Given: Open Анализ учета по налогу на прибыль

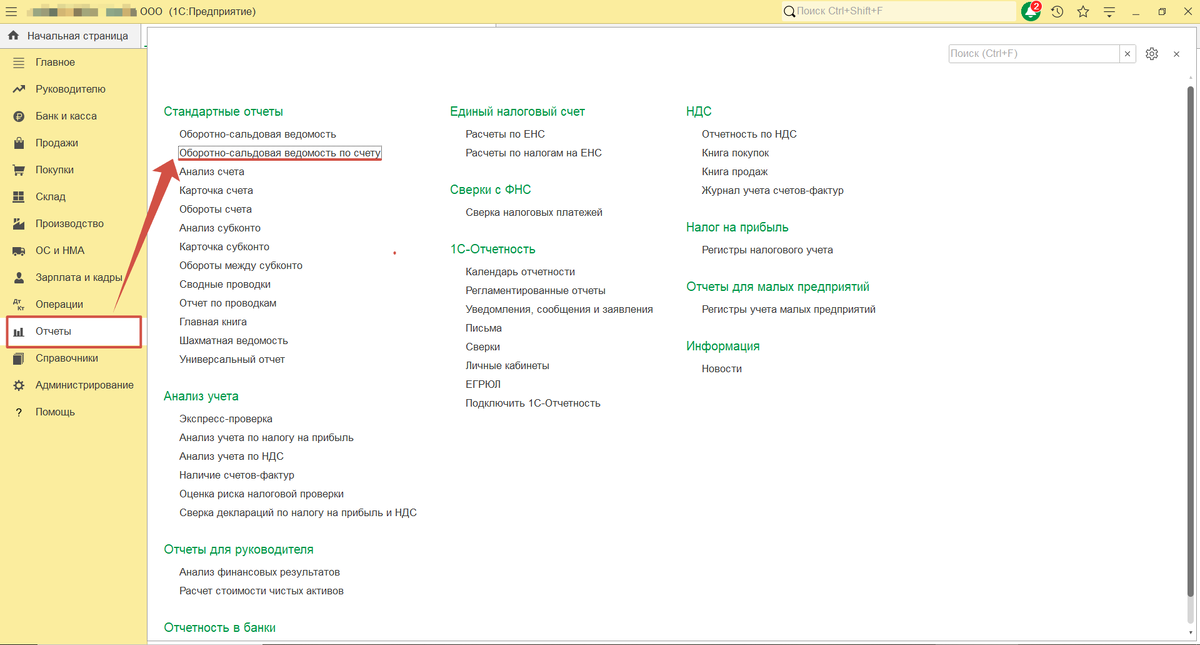Looking at the screenshot, I should pyautogui.click(x=266, y=437).
